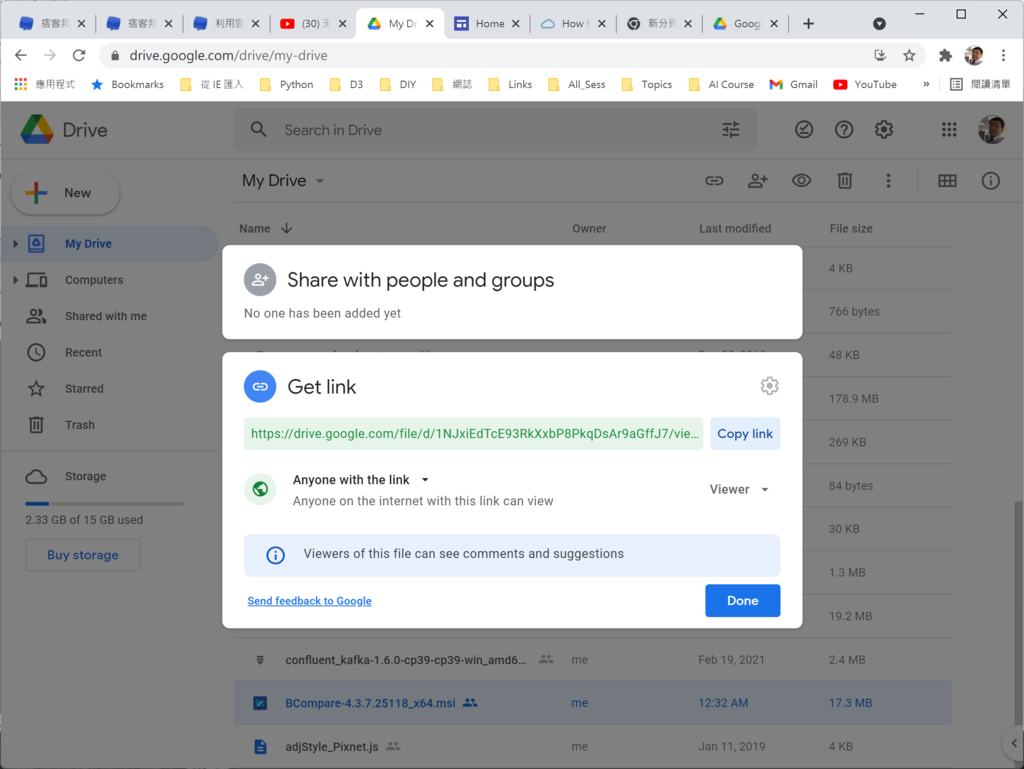Open a new browser tab
This screenshot has width=1024, height=769.
(808, 24)
